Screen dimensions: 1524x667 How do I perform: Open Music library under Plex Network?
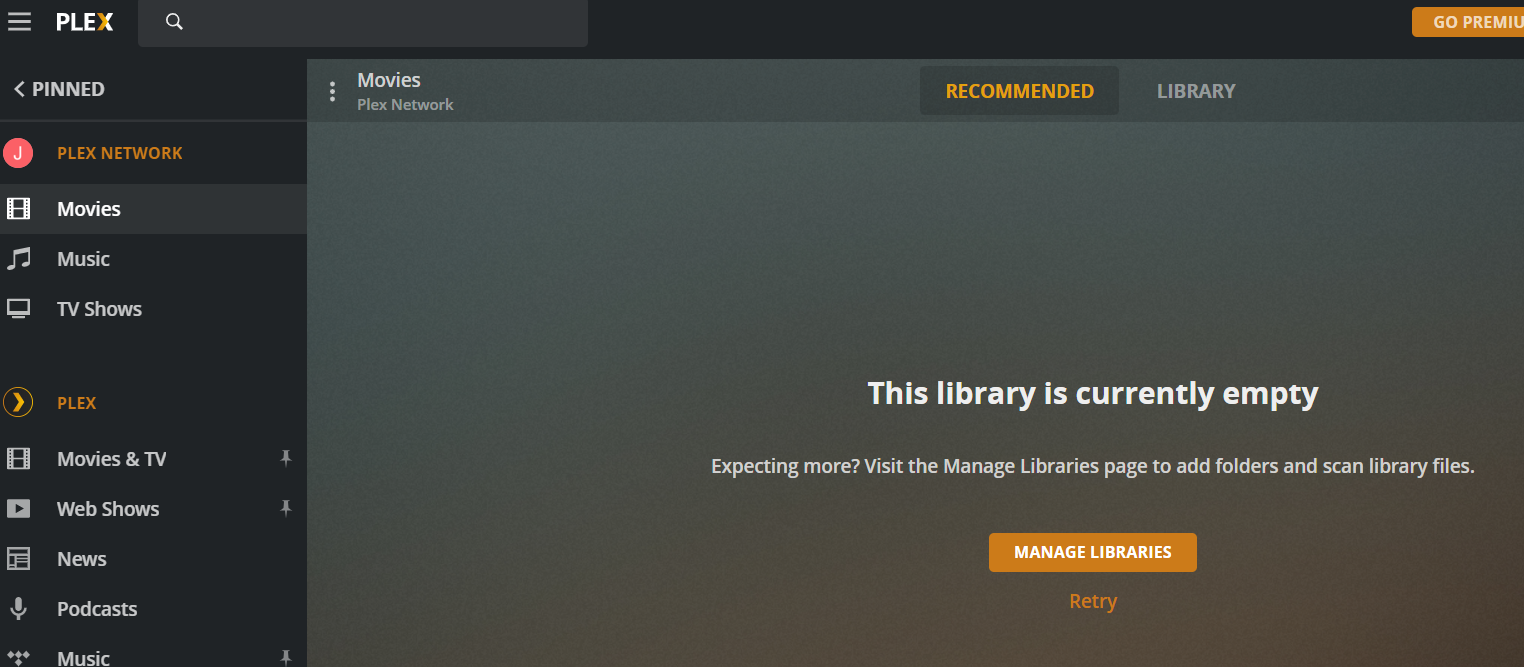(153, 259)
